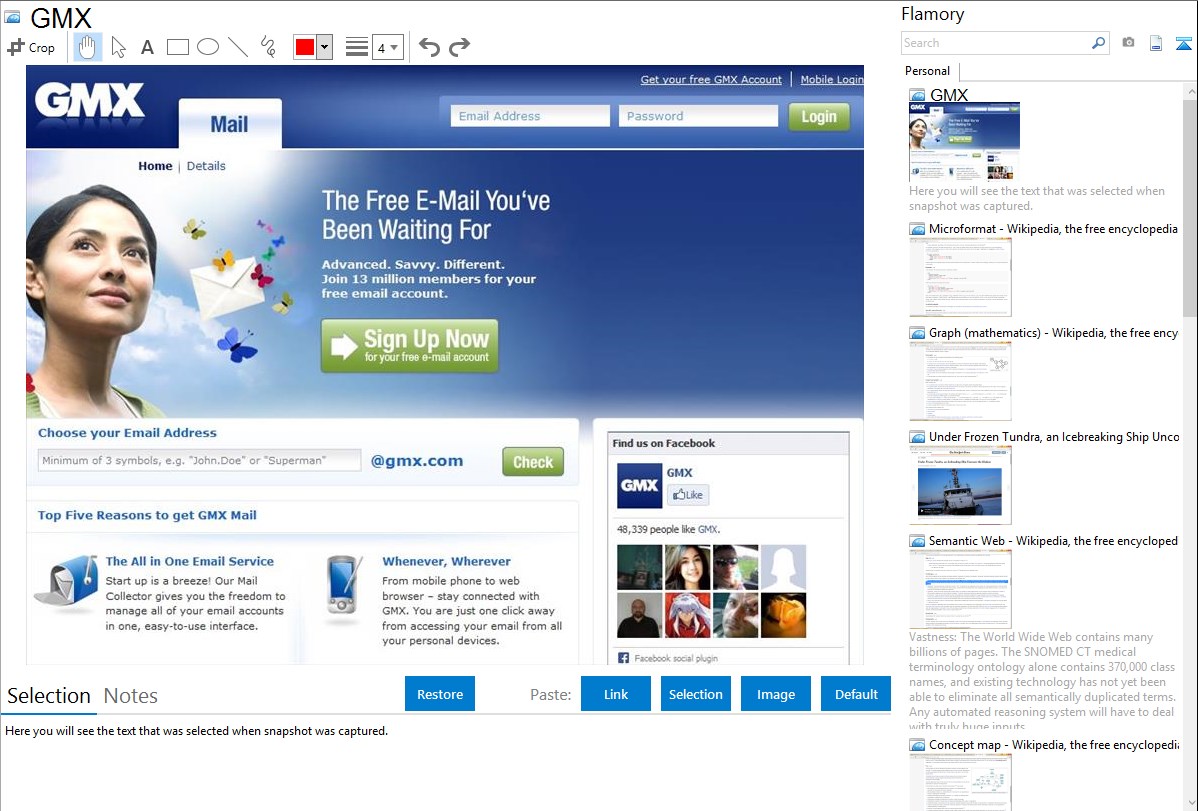The image size is (1198, 811).
Task: Open the Personal tab
Action: click(x=928, y=71)
